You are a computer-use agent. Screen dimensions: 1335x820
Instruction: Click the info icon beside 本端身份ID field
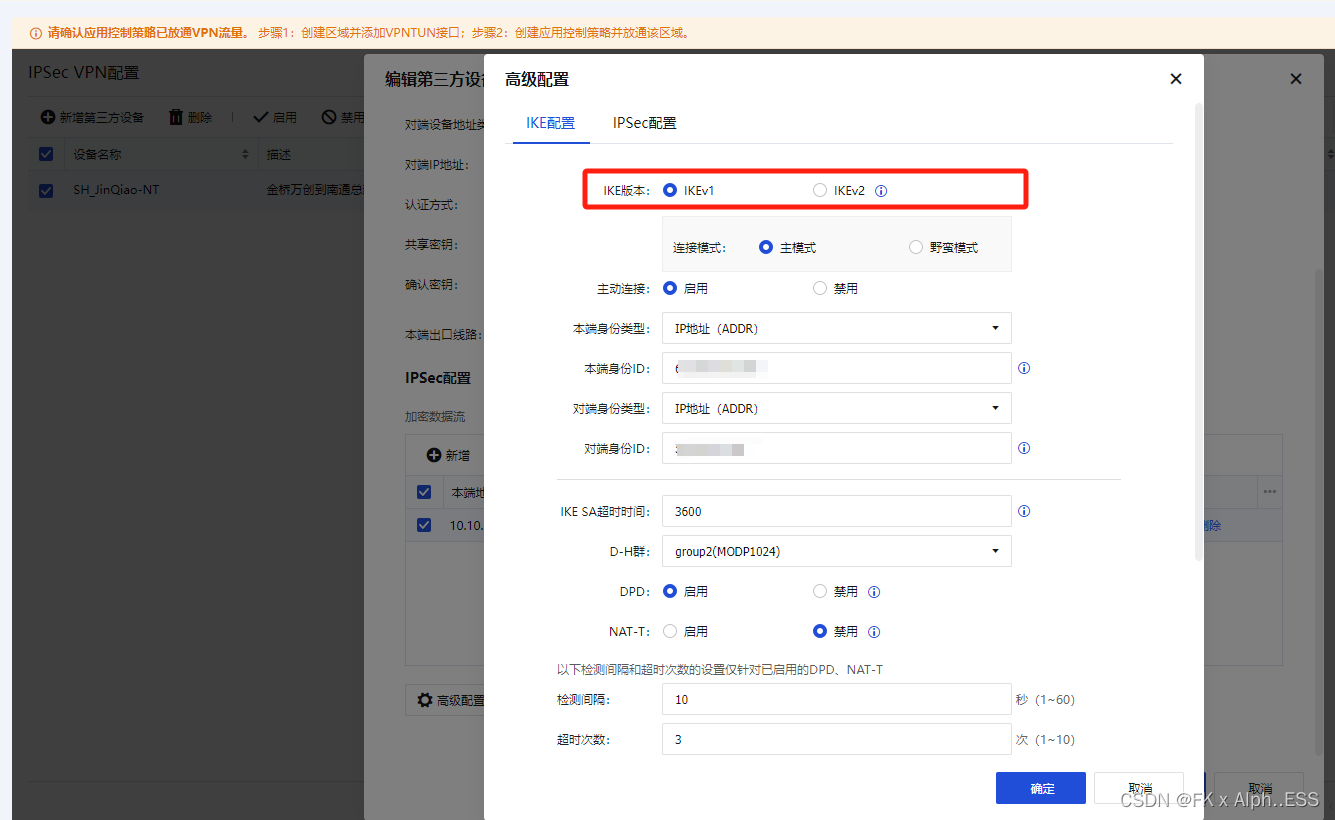[x=1024, y=368]
